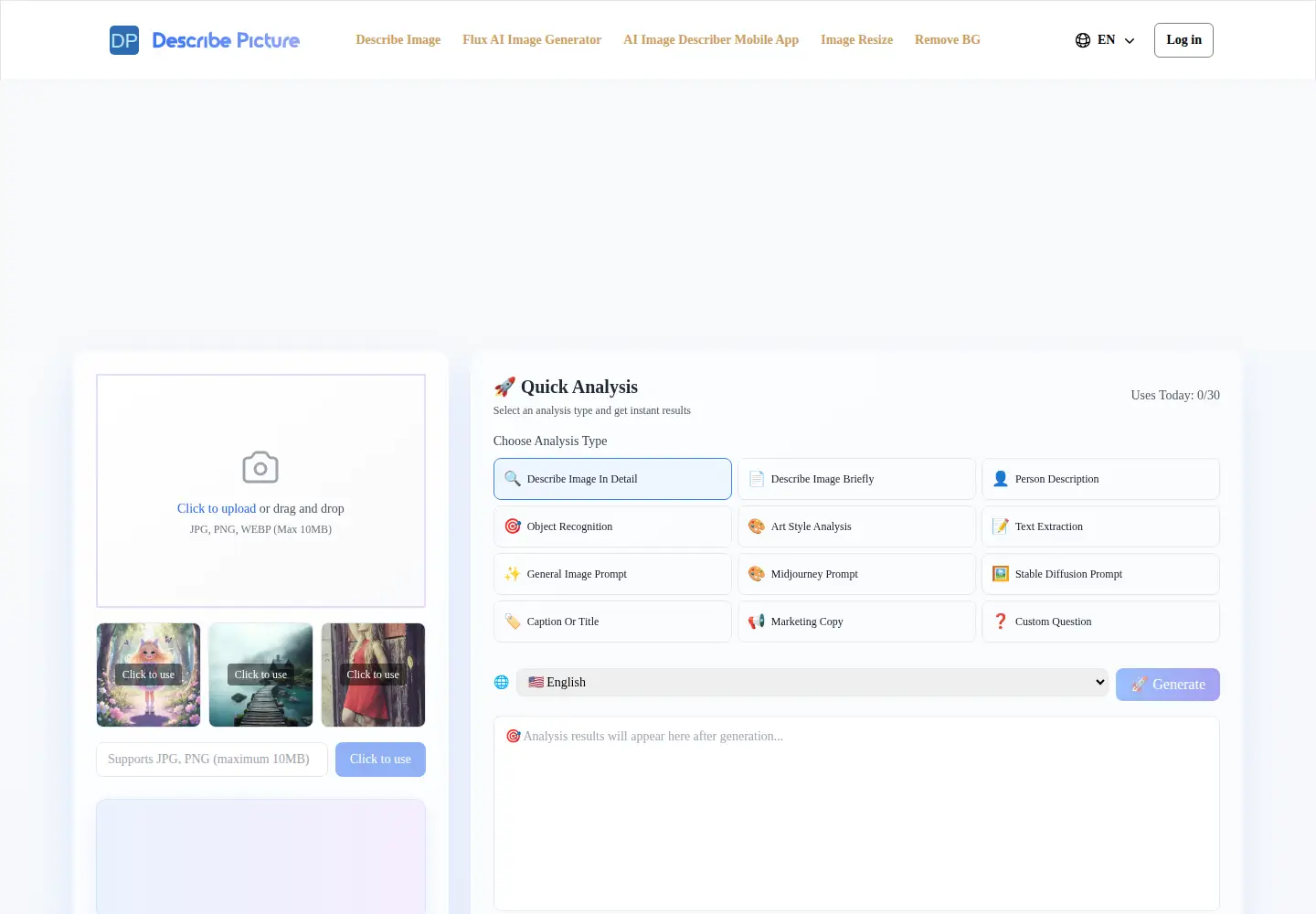The height and width of the screenshot is (914, 1316).
Task: Open the English output language dropdown
Action: (x=812, y=683)
